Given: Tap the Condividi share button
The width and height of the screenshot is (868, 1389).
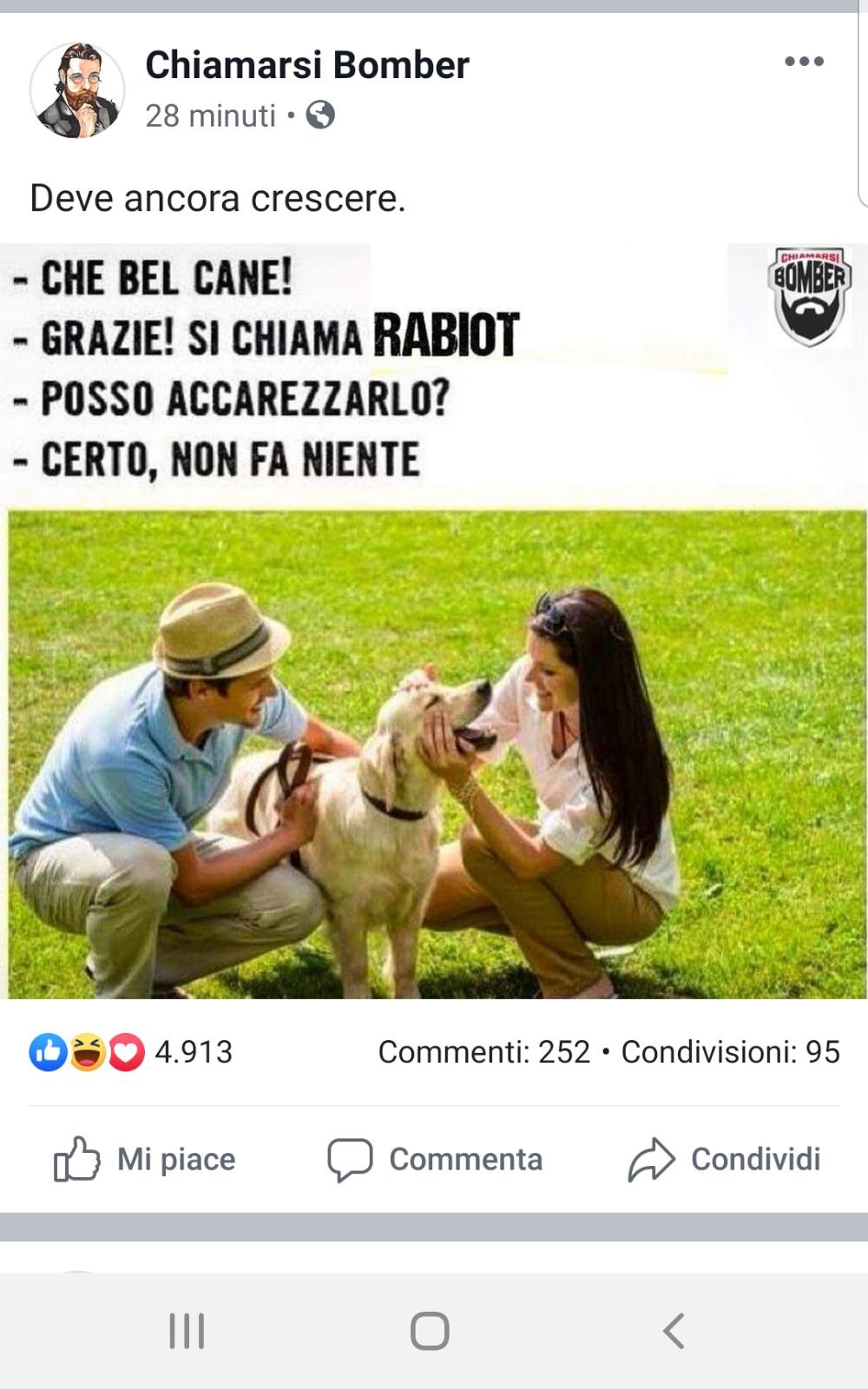Looking at the screenshot, I should click(x=724, y=1159).
